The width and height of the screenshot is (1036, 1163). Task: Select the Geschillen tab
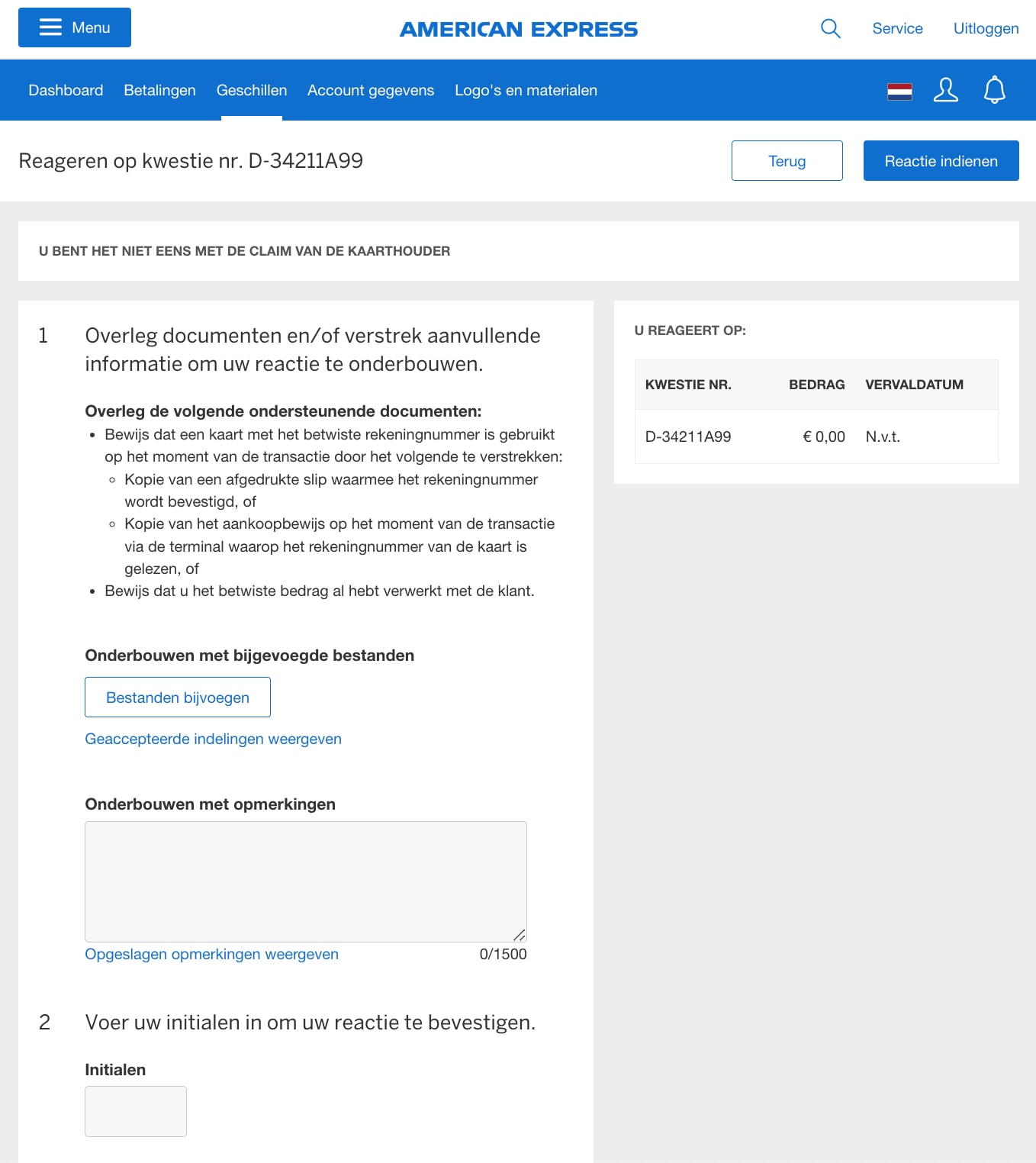(252, 90)
